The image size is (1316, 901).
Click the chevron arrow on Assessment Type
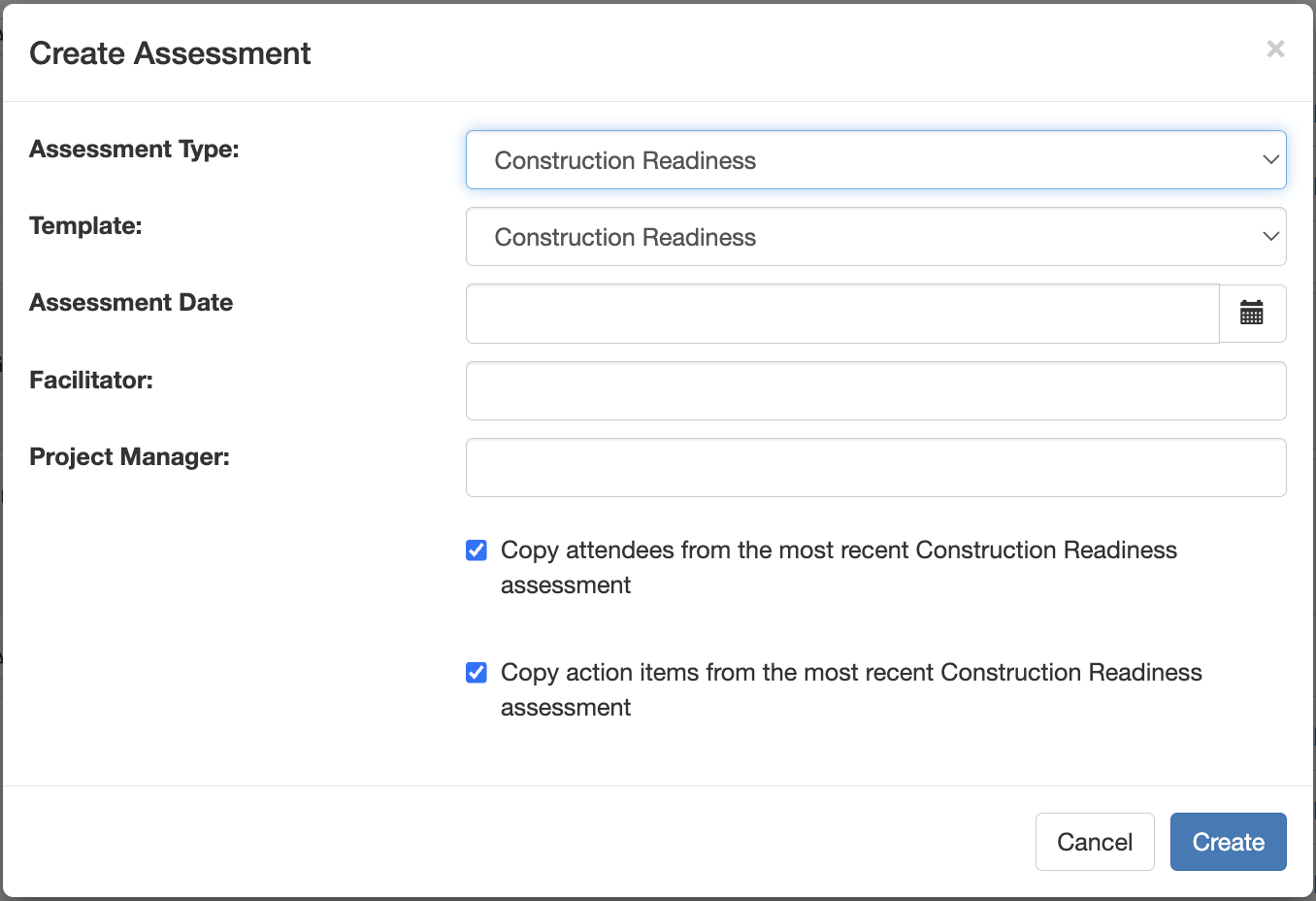pyautogui.click(x=1269, y=160)
